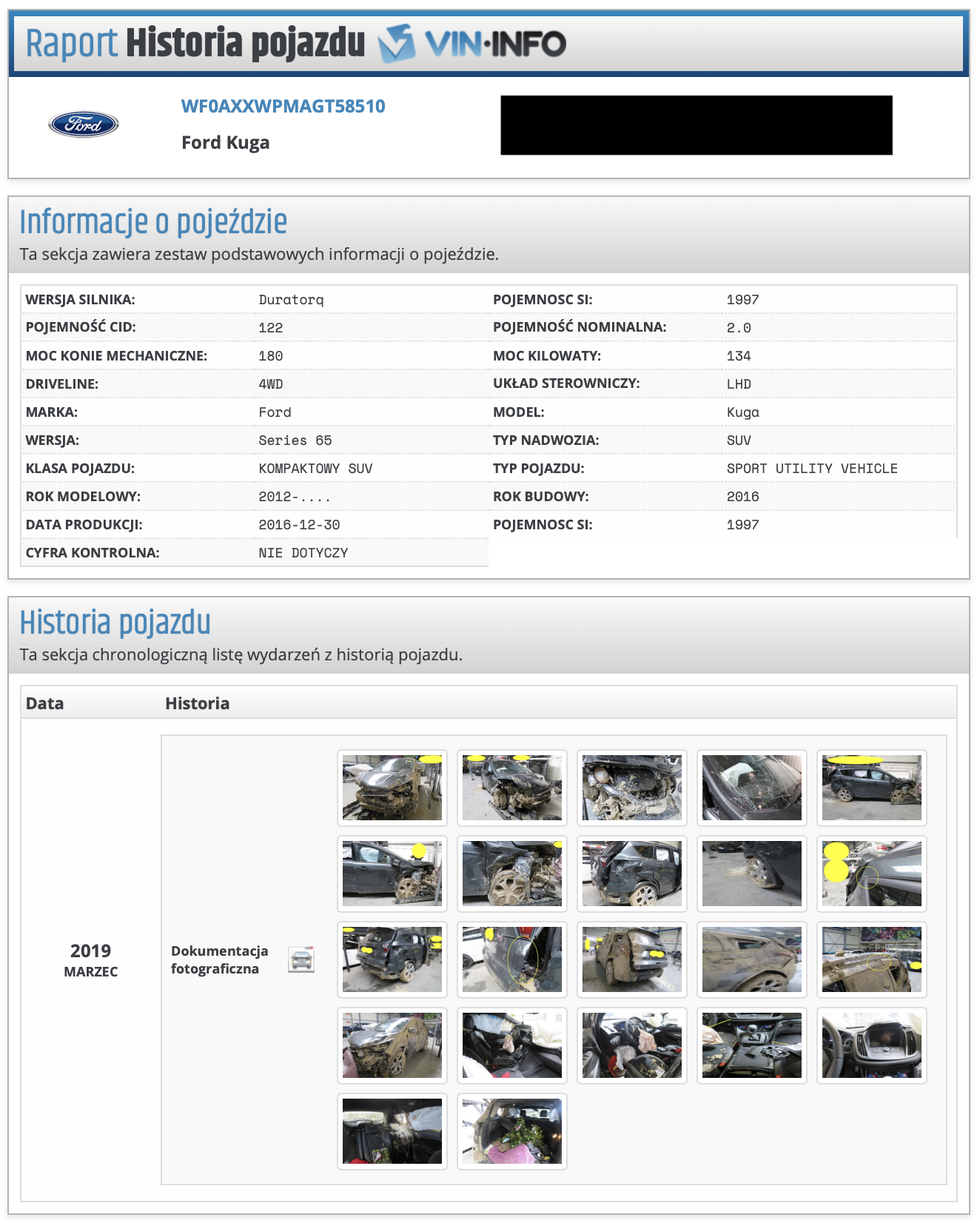Viewport: 980px width, 1223px height.
Task: Click the Dokumentacja fotograficzna label
Action: tap(219, 959)
